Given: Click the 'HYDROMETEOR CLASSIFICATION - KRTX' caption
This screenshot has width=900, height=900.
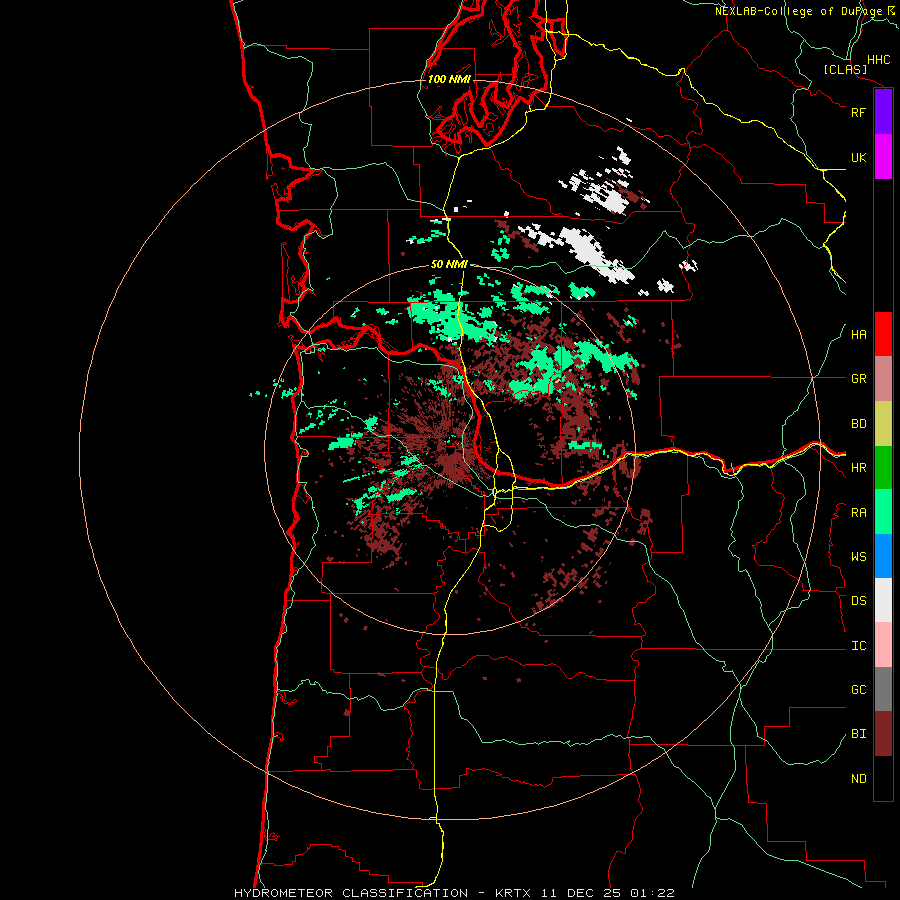Looking at the screenshot, I should tap(383, 893).
